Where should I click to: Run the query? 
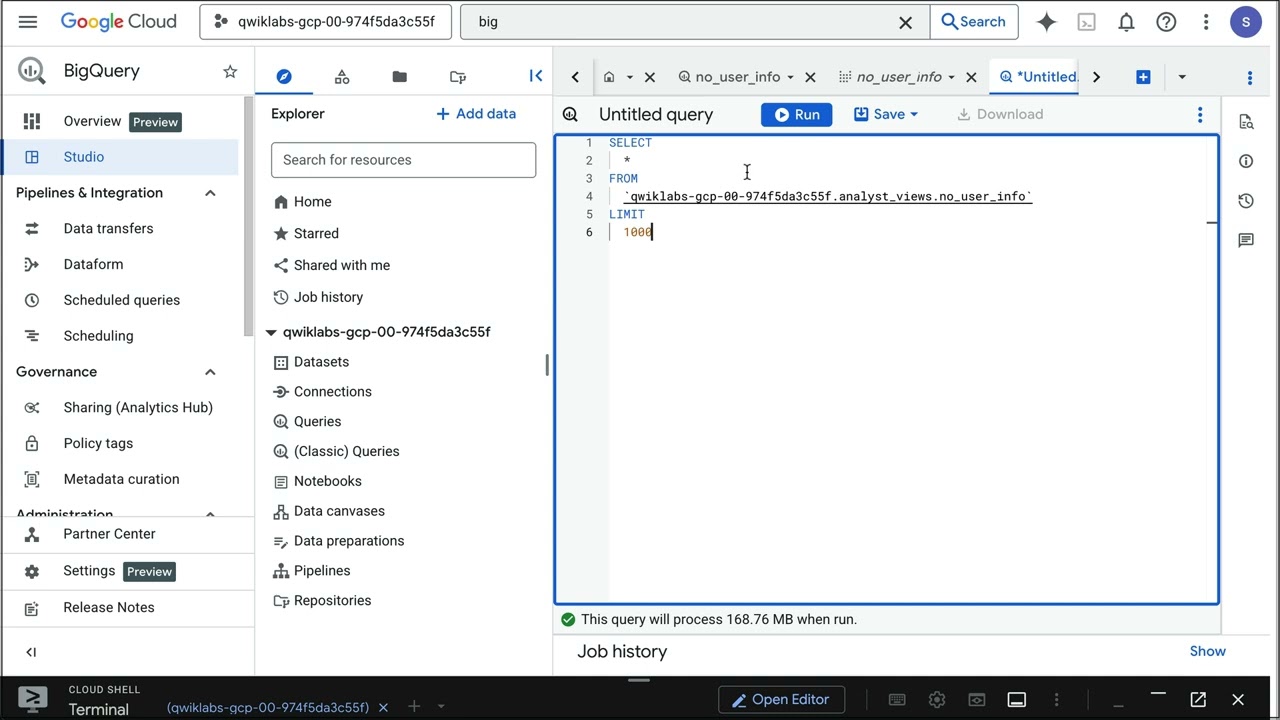(x=797, y=114)
